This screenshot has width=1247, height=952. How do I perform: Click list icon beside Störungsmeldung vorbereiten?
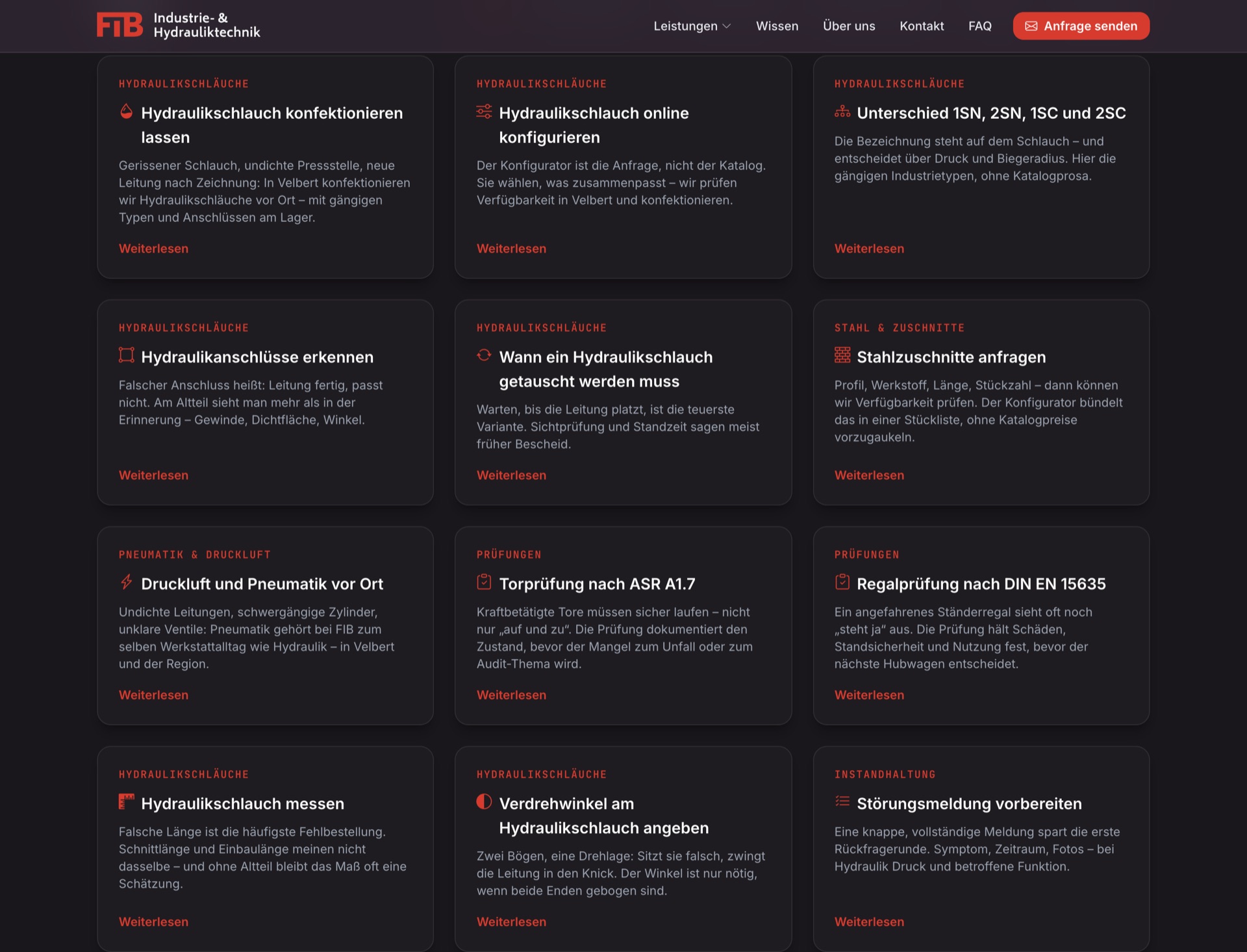pos(842,802)
